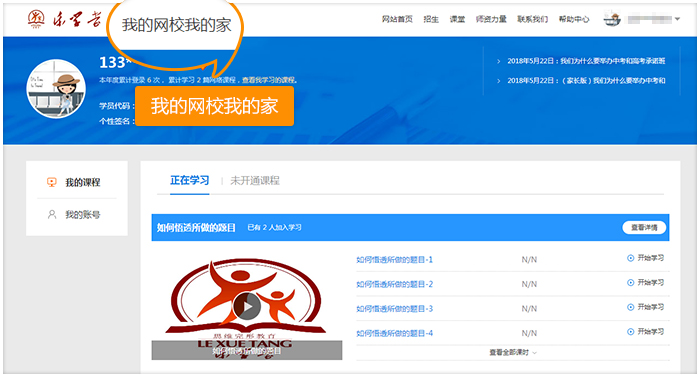
Task: Click 开始学习 for lesson 1
Action: point(650,258)
